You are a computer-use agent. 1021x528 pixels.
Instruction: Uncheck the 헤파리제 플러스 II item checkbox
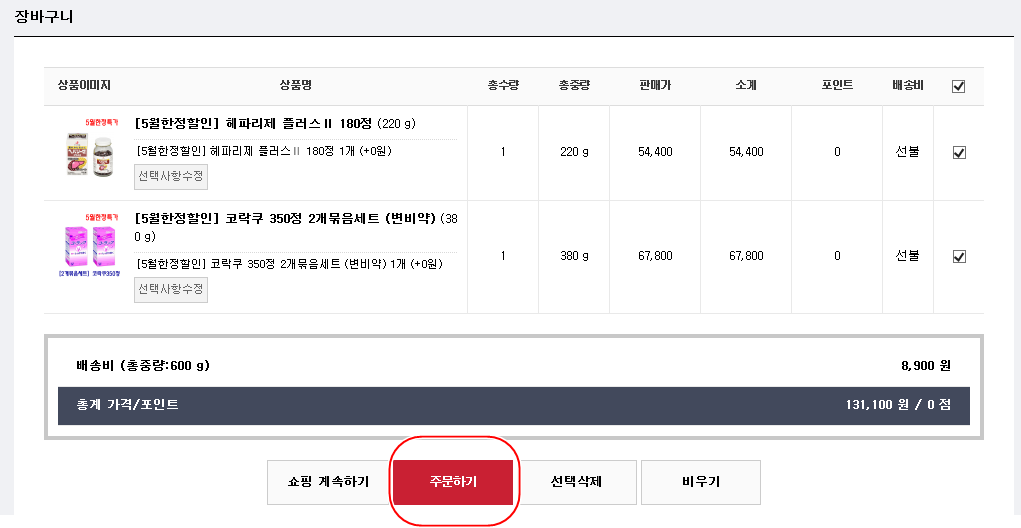pyautogui.click(x=959, y=153)
